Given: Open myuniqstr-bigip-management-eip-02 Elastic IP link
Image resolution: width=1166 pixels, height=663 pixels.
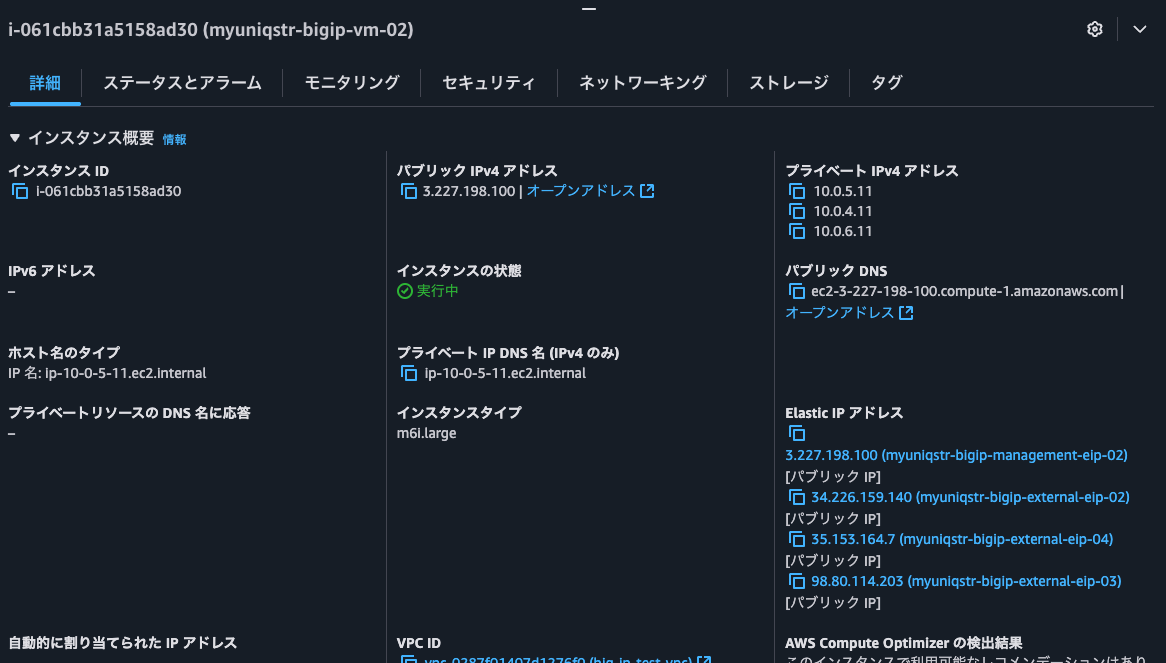Looking at the screenshot, I should [x=956, y=455].
